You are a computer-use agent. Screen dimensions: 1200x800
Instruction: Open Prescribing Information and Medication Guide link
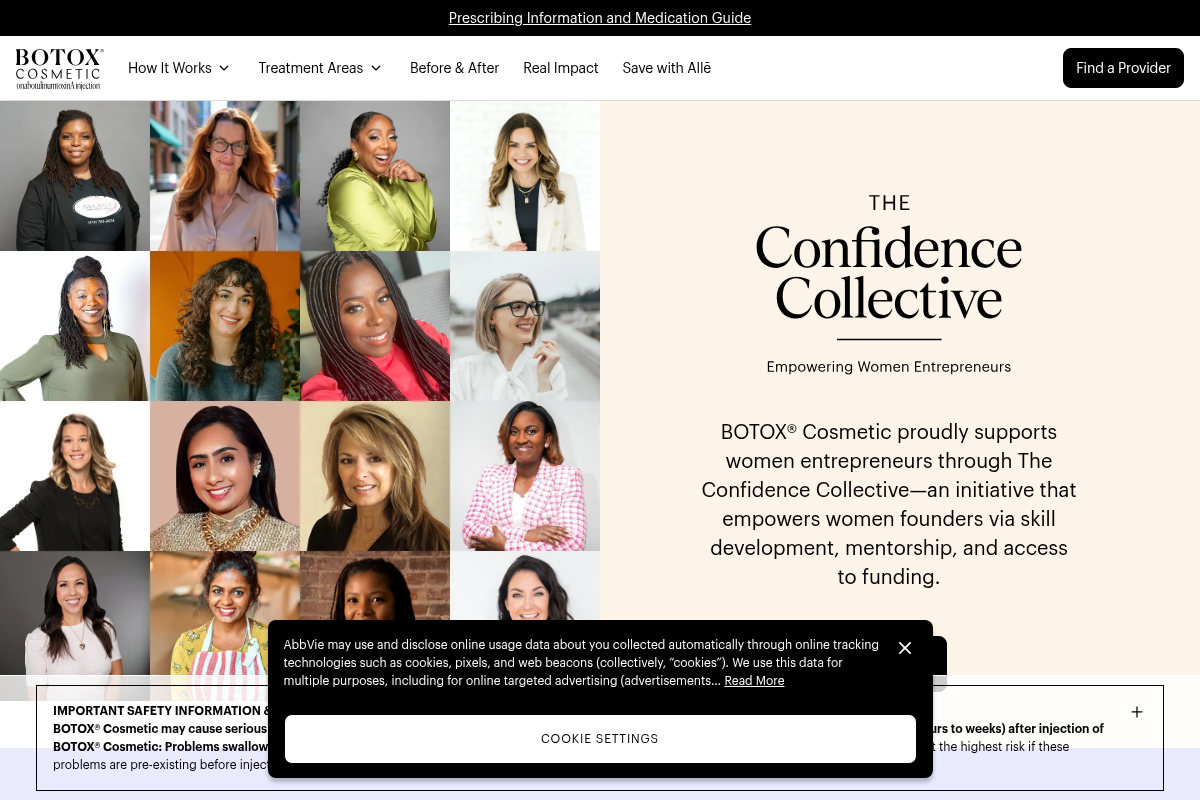(x=600, y=18)
